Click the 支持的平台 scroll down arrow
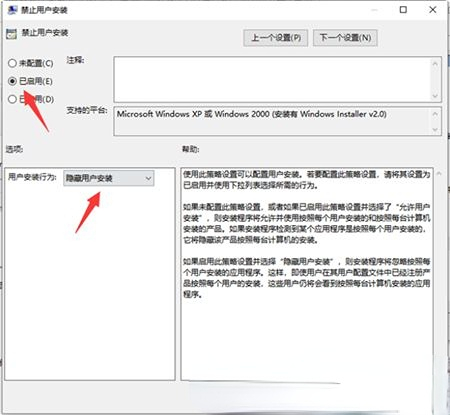The height and width of the screenshot is (415, 450). tap(435, 129)
